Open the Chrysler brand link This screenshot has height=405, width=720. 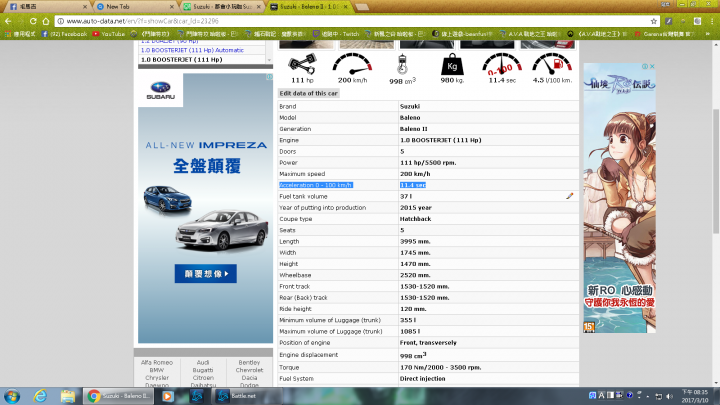click(157, 377)
